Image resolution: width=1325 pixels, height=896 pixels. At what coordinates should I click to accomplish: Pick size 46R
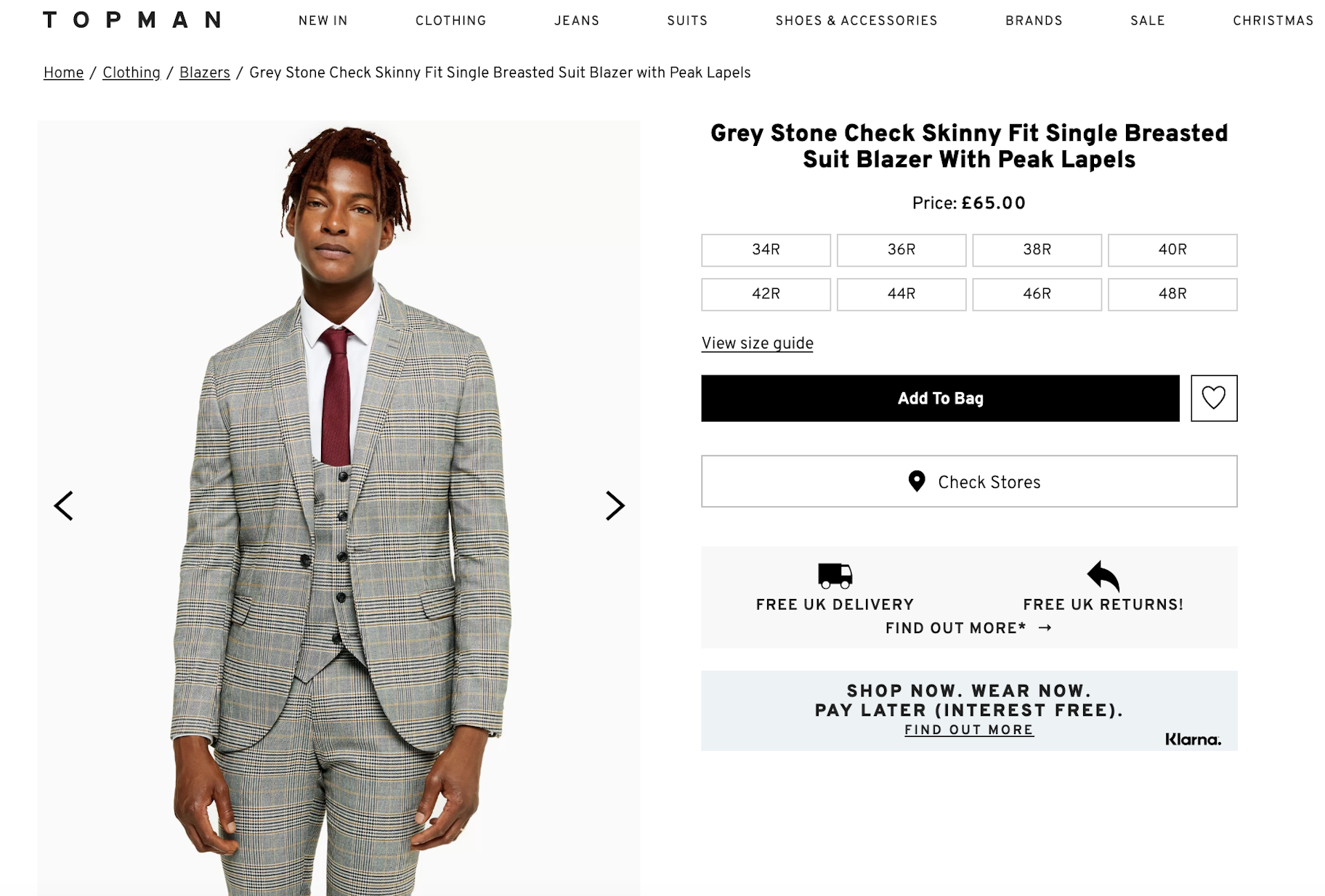pyautogui.click(x=1037, y=294)
